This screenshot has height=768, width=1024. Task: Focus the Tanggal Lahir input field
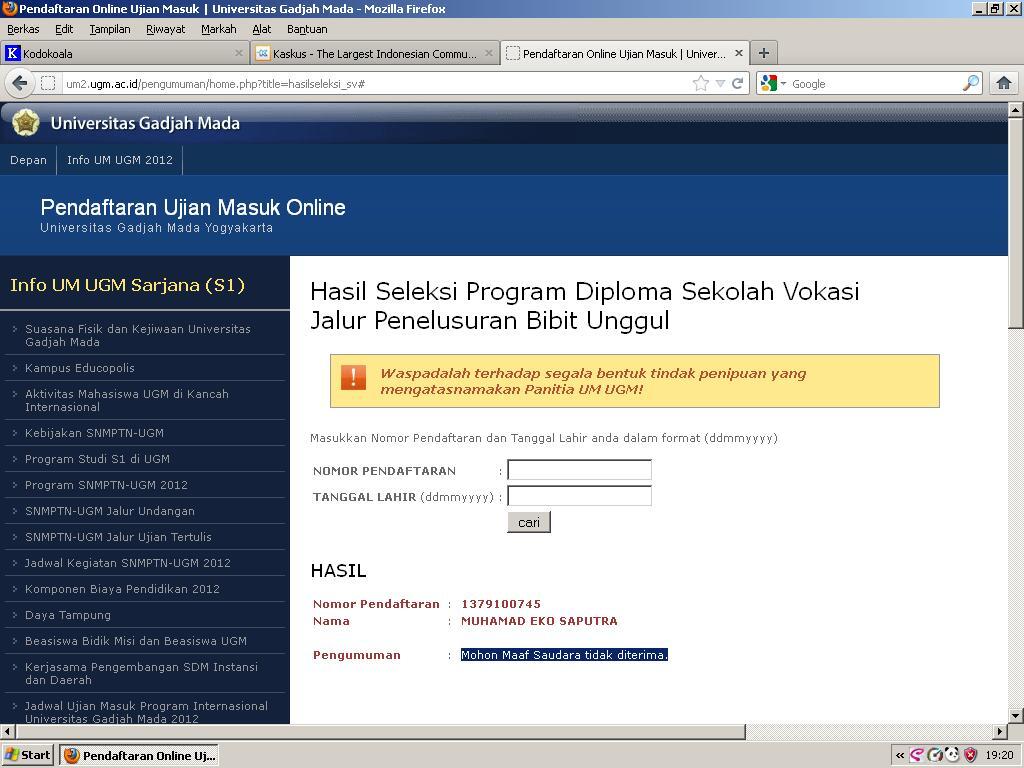[579, 496]
